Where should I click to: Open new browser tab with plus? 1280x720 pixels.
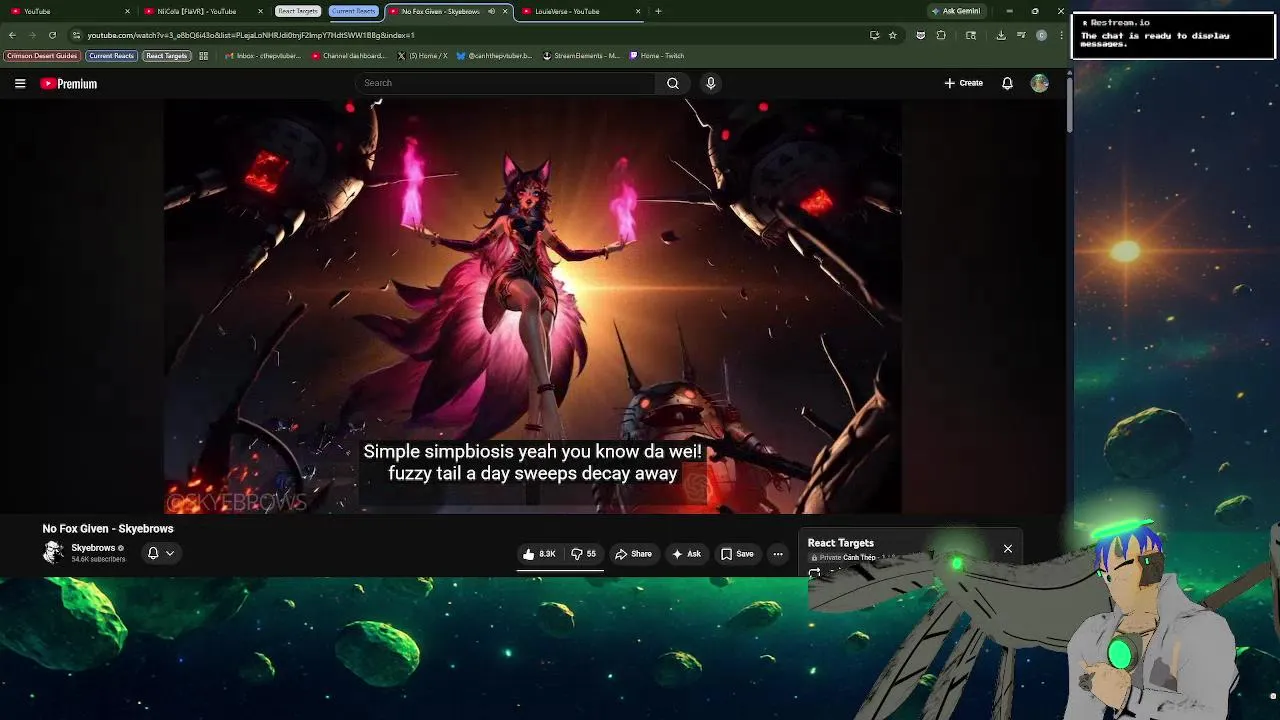coord(658,11)
